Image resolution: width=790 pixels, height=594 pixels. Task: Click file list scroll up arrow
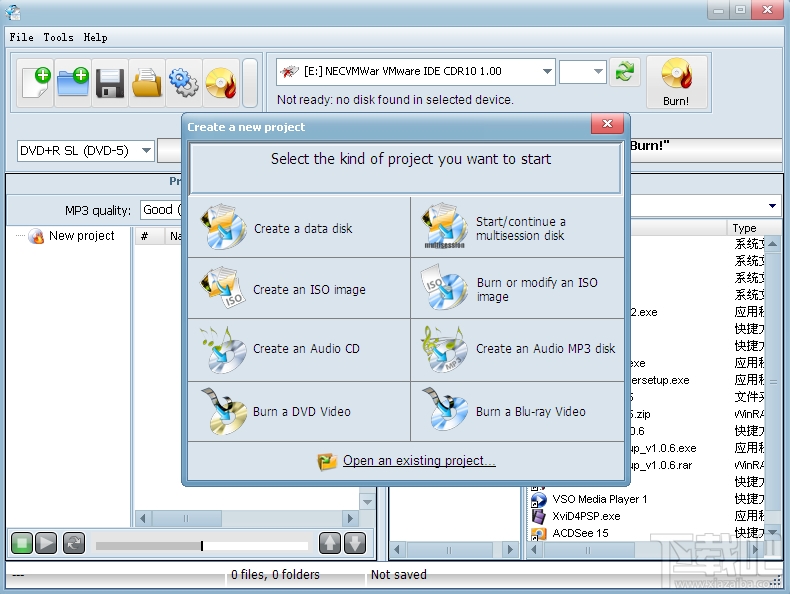(x=773, y=244)
